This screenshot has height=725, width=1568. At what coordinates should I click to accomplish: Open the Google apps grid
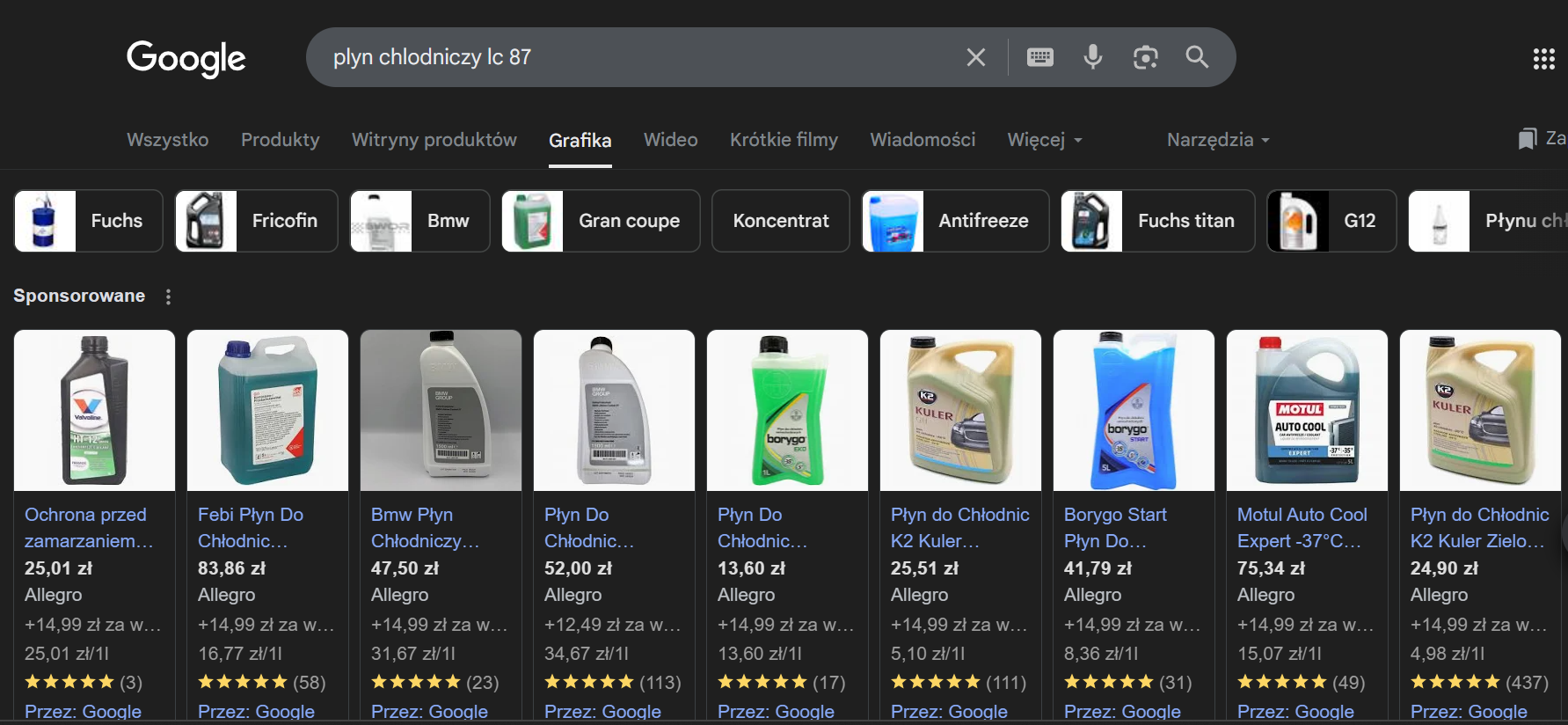tap(1544, 59)
